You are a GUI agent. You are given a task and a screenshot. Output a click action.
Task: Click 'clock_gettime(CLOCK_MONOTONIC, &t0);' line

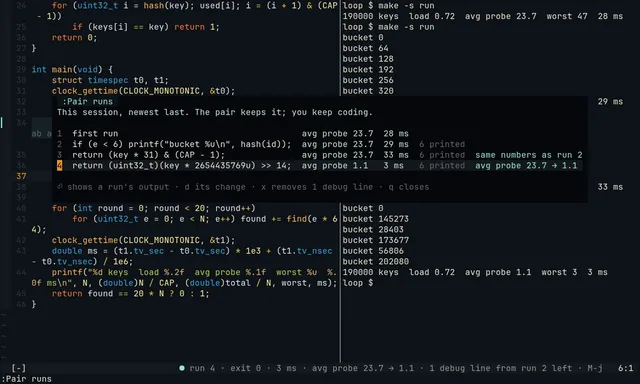143,91
